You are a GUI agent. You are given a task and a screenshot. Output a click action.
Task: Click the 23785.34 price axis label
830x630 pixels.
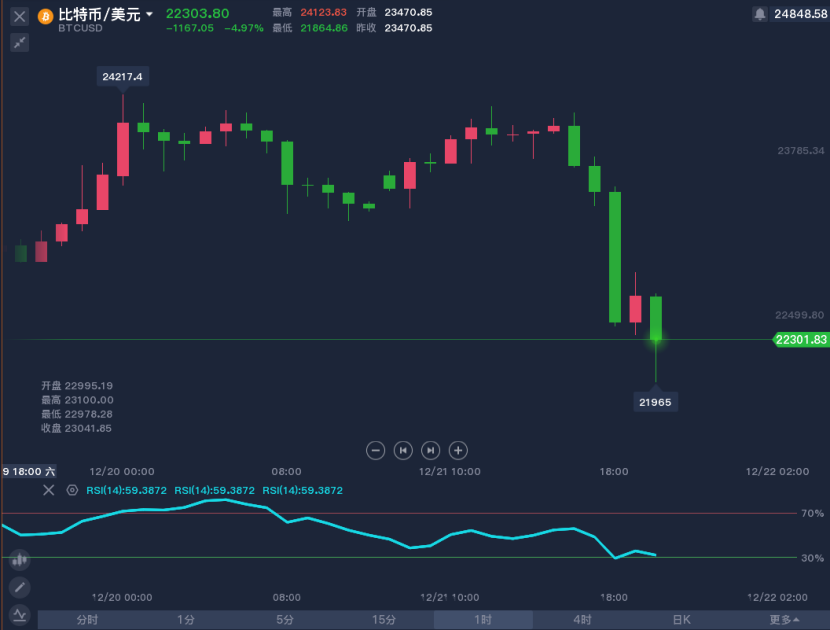point(801,151)
